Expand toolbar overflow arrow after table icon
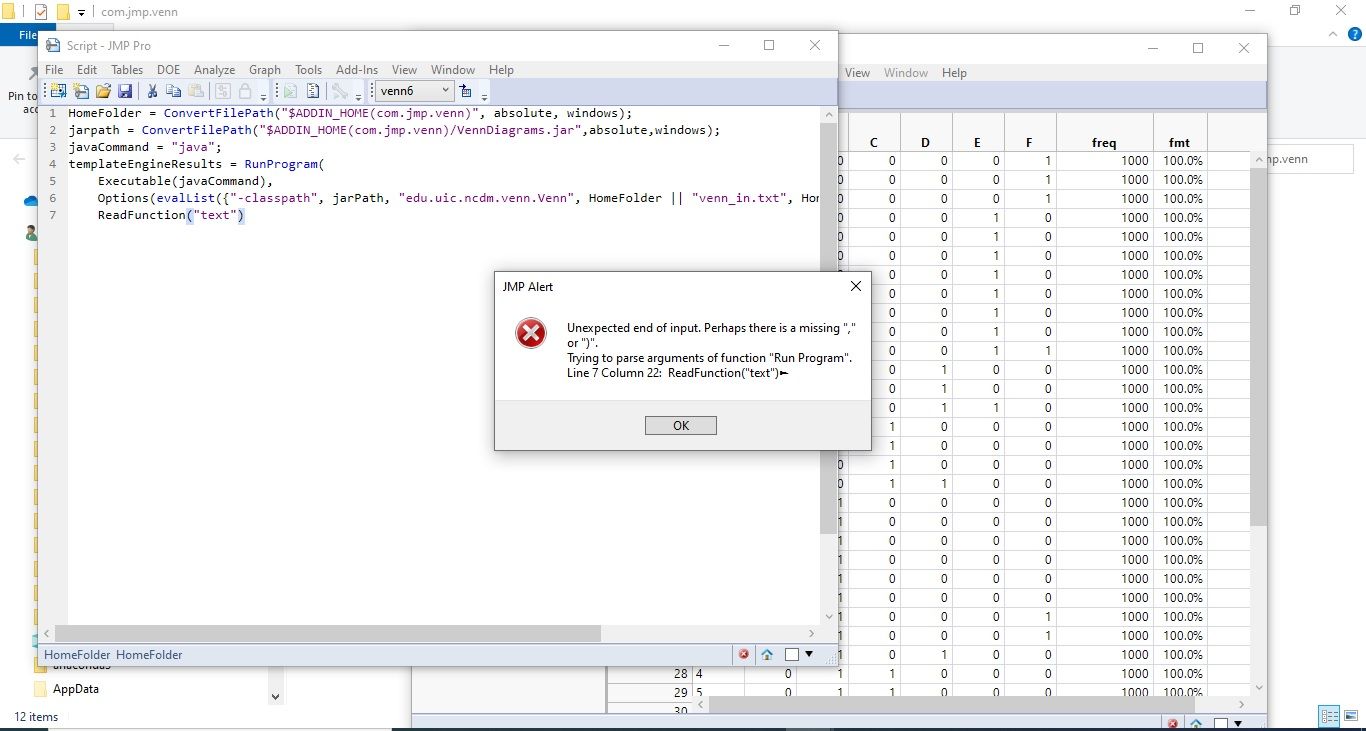This screenshot has height=731, width=1366. click(484, 95)
